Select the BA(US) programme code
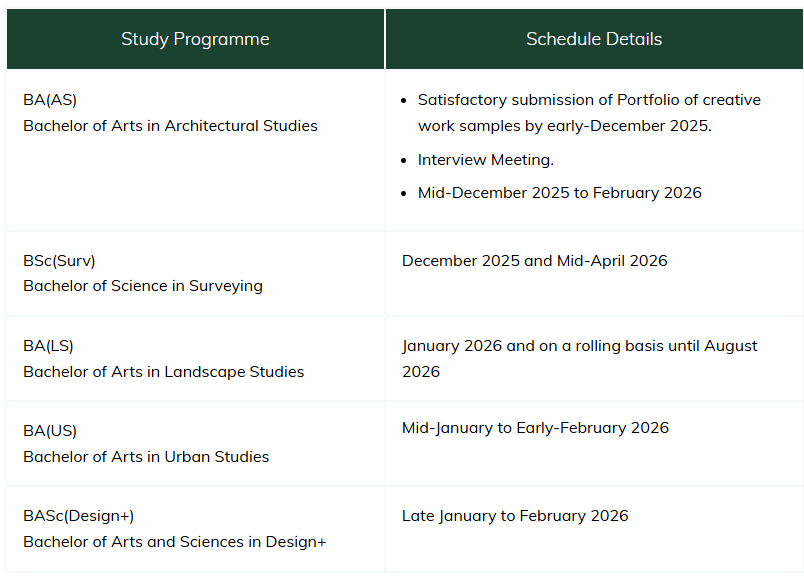Screen dimensions: 804x578 50,431
